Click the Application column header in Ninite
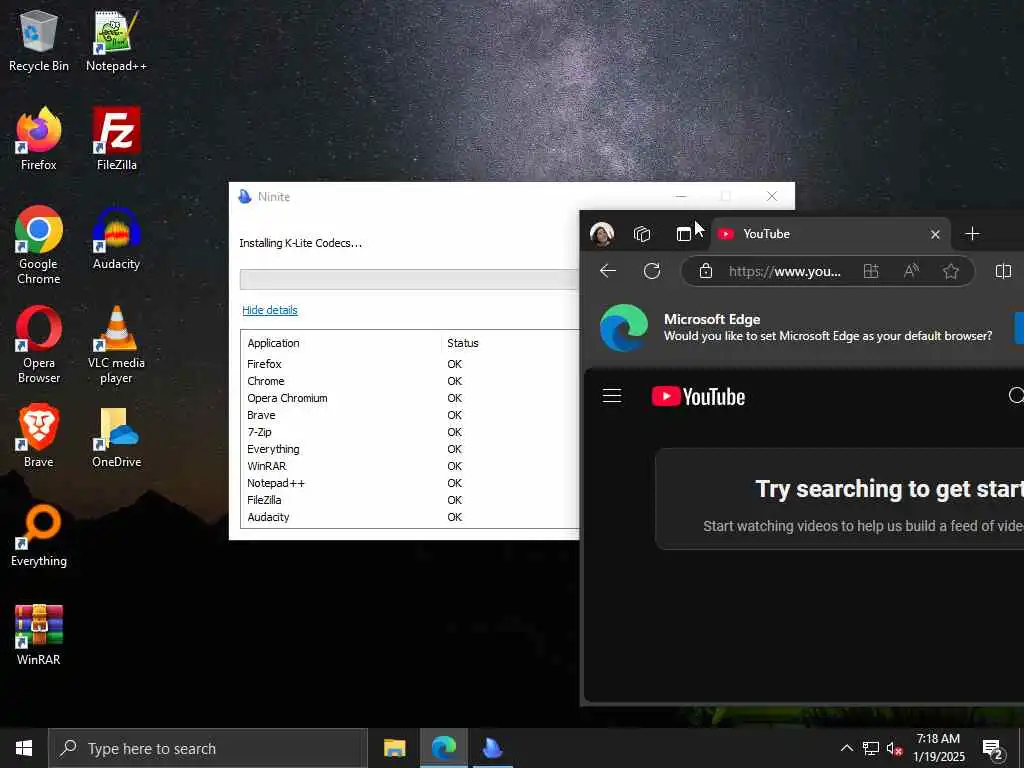 point(273,343)
